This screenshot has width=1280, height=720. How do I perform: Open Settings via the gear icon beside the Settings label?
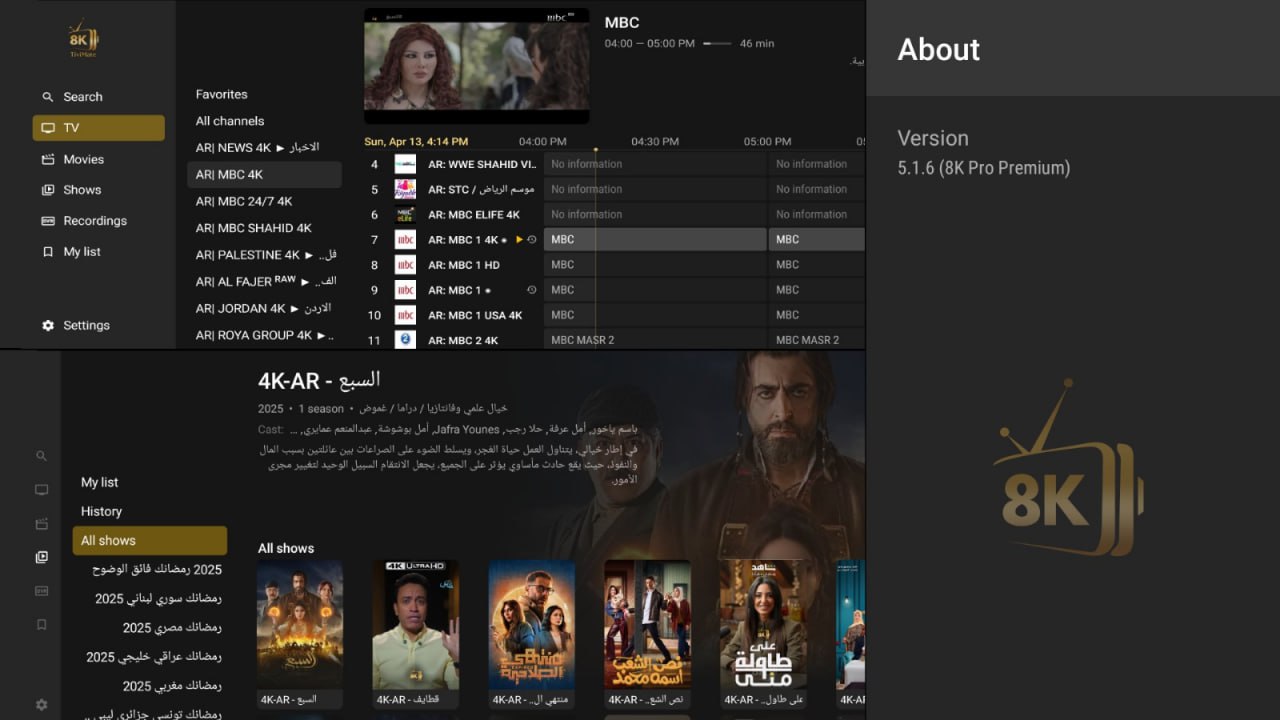[x=47, y=325]
